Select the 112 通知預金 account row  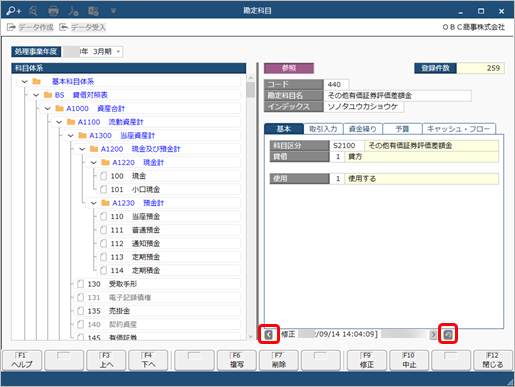click(x=169, y=244)
